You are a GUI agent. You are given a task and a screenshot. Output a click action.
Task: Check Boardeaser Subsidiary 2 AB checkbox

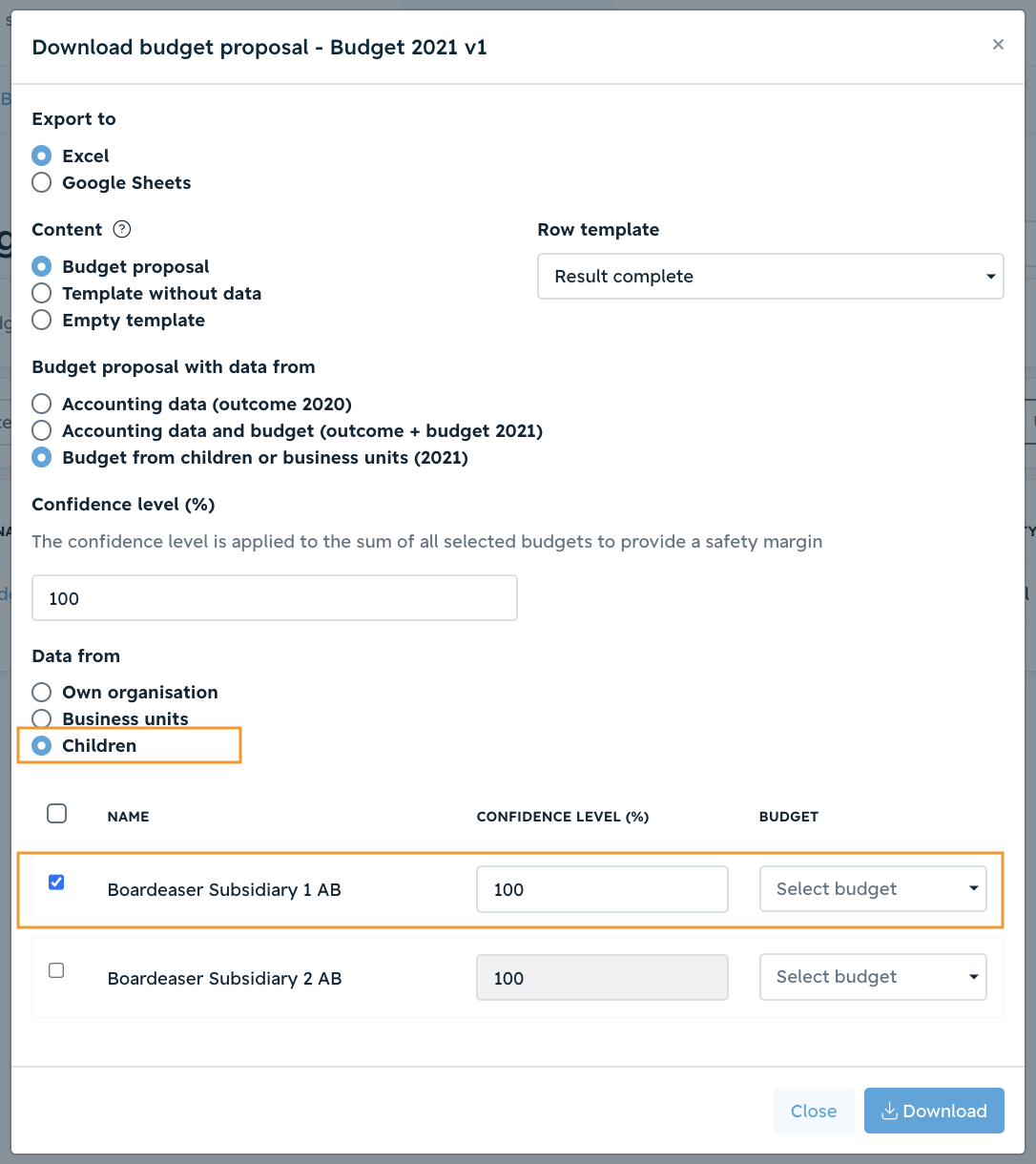pos(56,970)
